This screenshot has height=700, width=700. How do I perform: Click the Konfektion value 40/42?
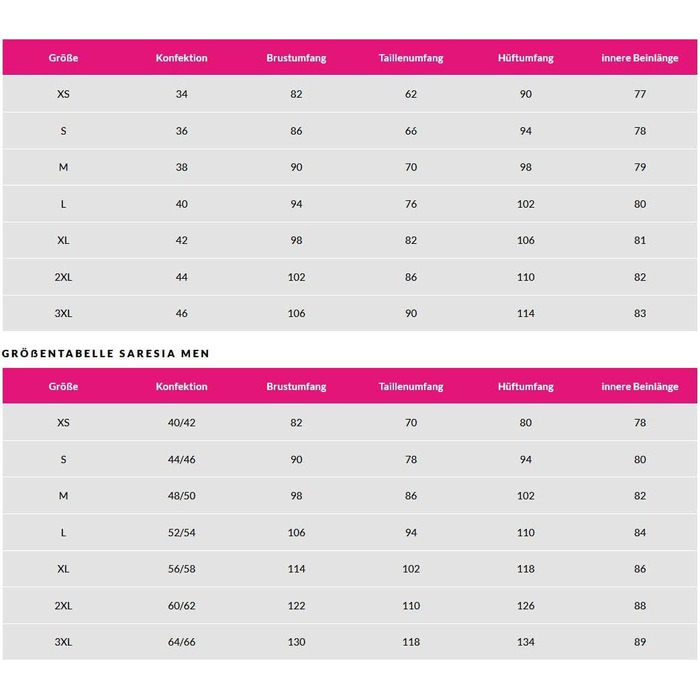point(182,423)
